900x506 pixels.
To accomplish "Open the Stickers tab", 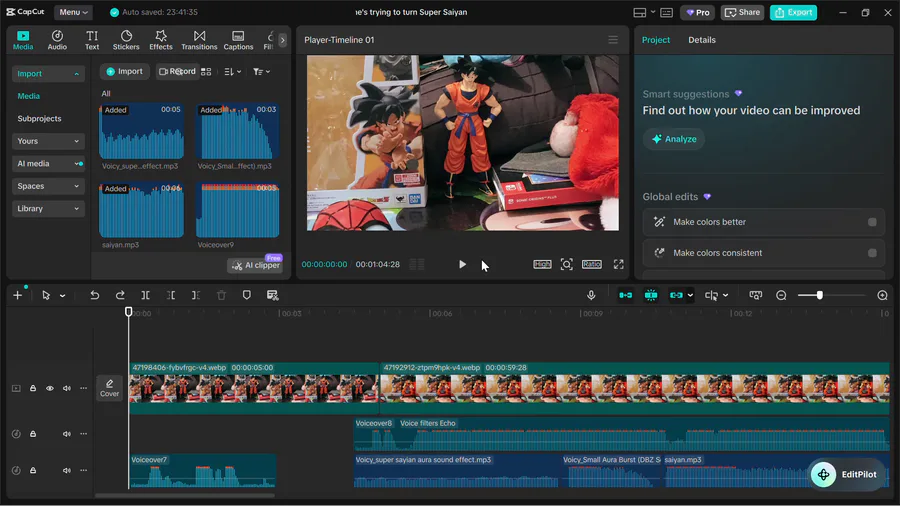I will click(x=126, y=40).
